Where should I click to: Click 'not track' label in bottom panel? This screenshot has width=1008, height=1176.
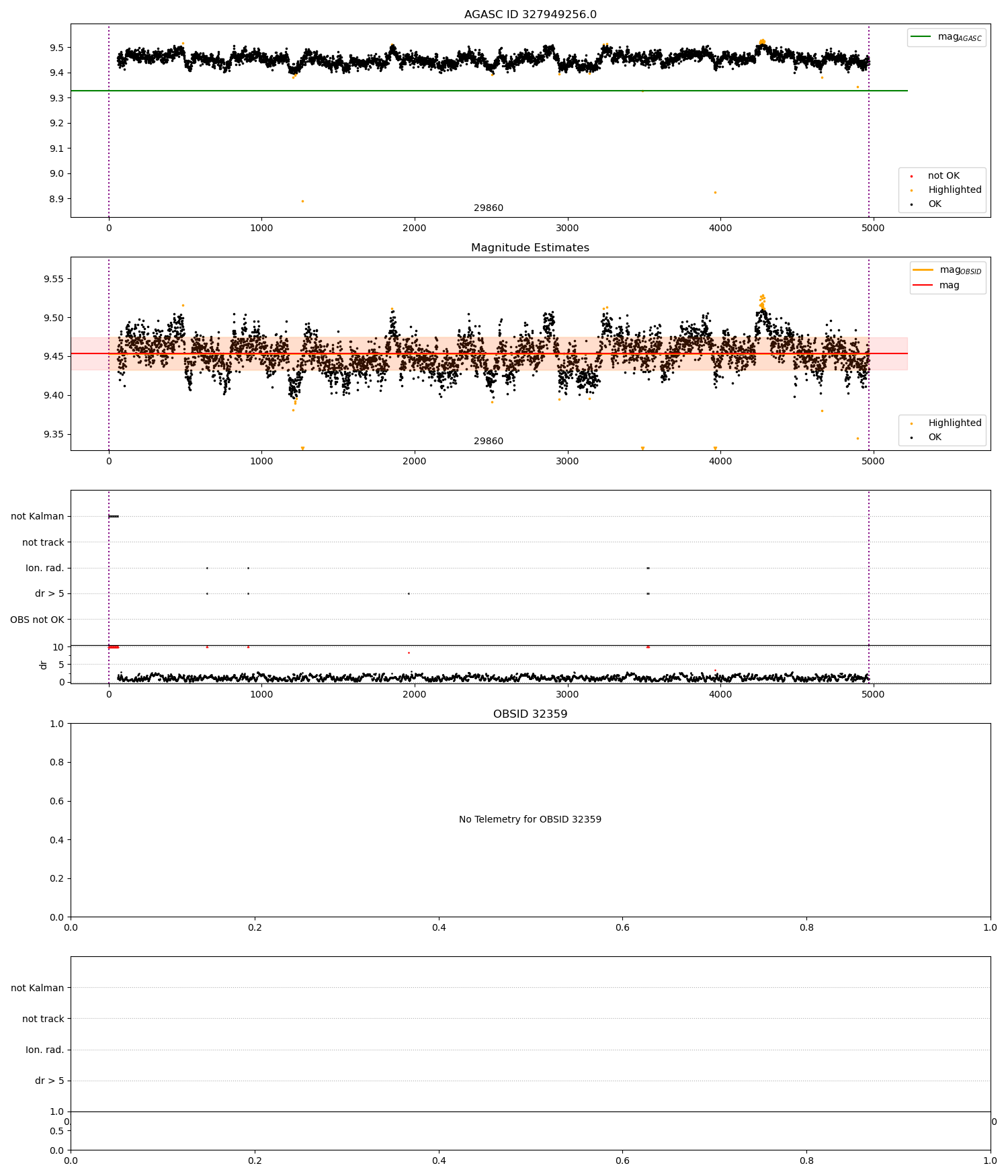click(43, 1019)
